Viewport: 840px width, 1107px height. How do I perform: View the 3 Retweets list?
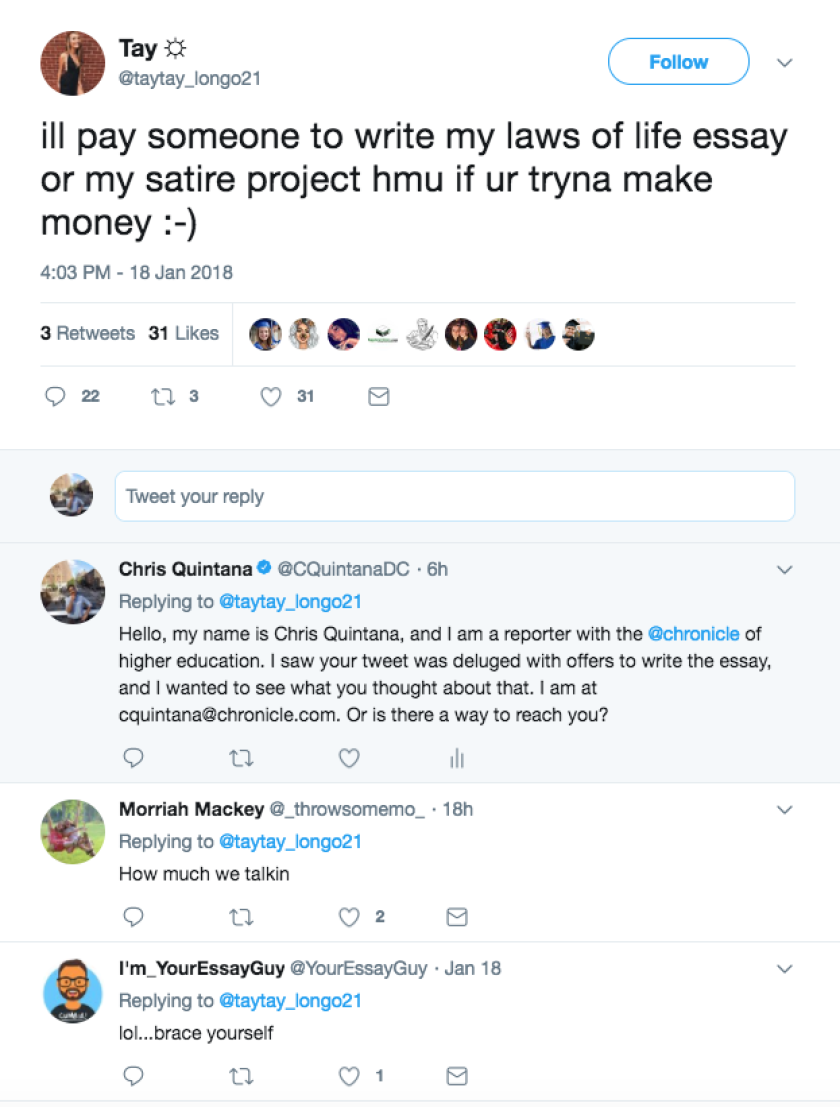tap(88, 334)
